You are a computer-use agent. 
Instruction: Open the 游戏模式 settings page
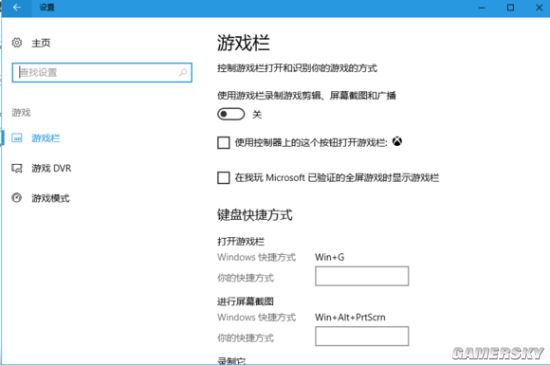click(51, 198)
